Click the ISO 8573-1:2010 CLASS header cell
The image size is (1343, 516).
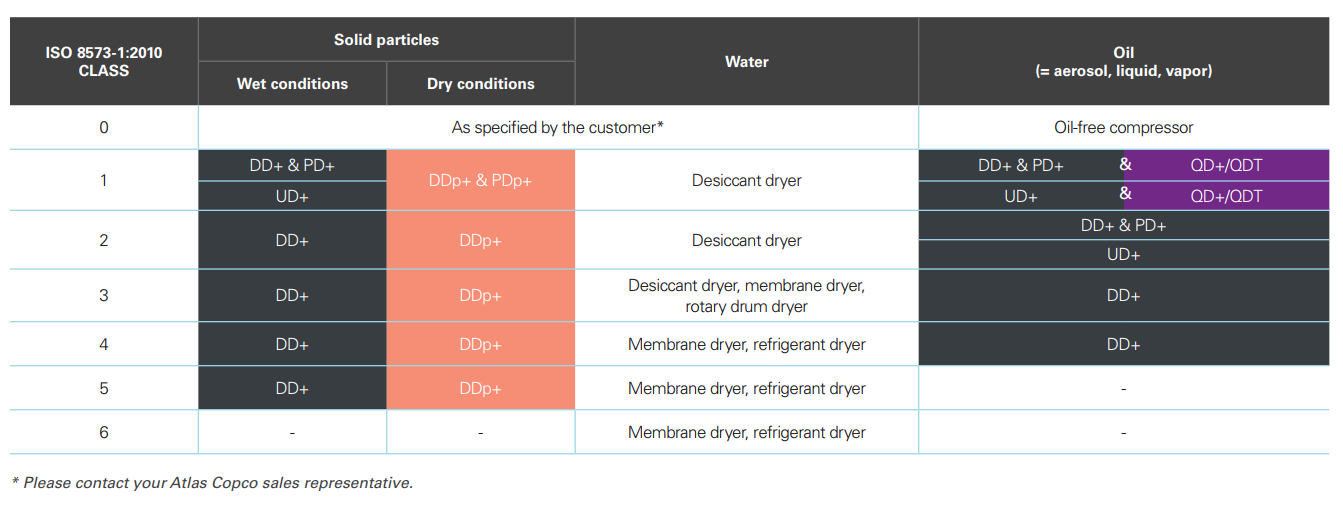click(x=103, y=61)
